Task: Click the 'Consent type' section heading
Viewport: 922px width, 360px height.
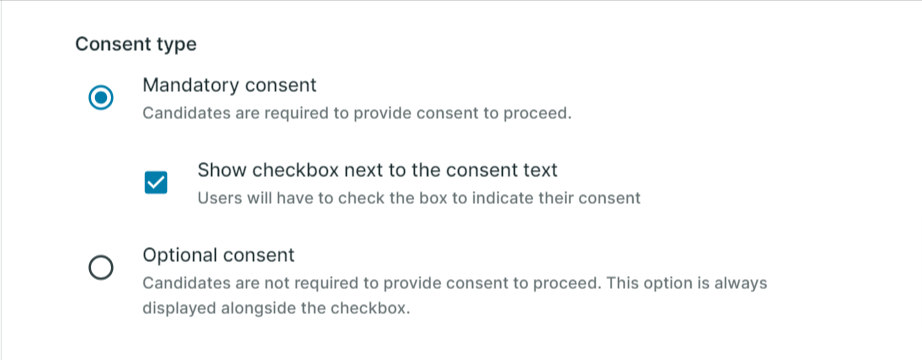Action: (136, 44)
